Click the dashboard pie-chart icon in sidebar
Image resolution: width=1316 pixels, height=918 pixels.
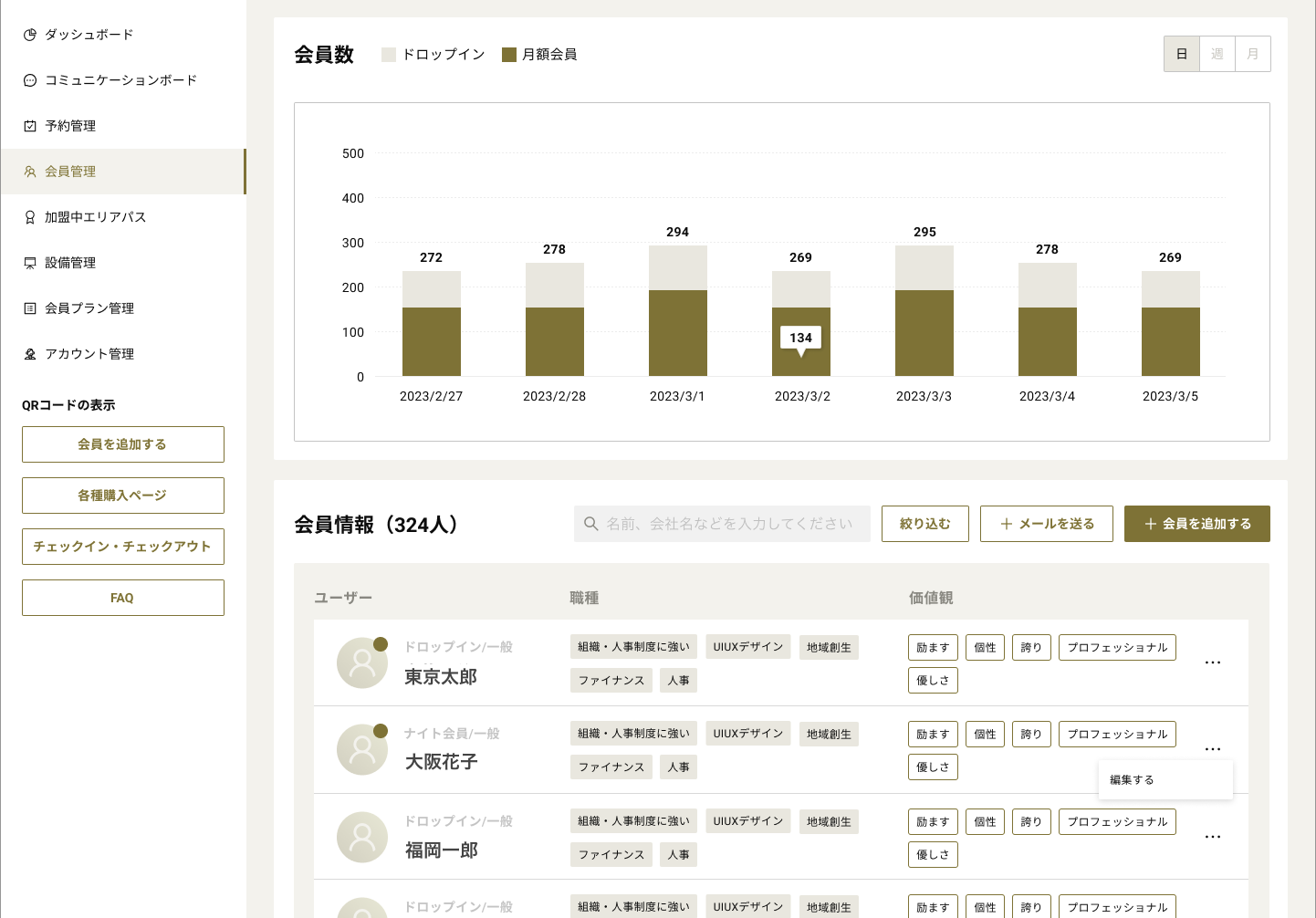(30, 35)
